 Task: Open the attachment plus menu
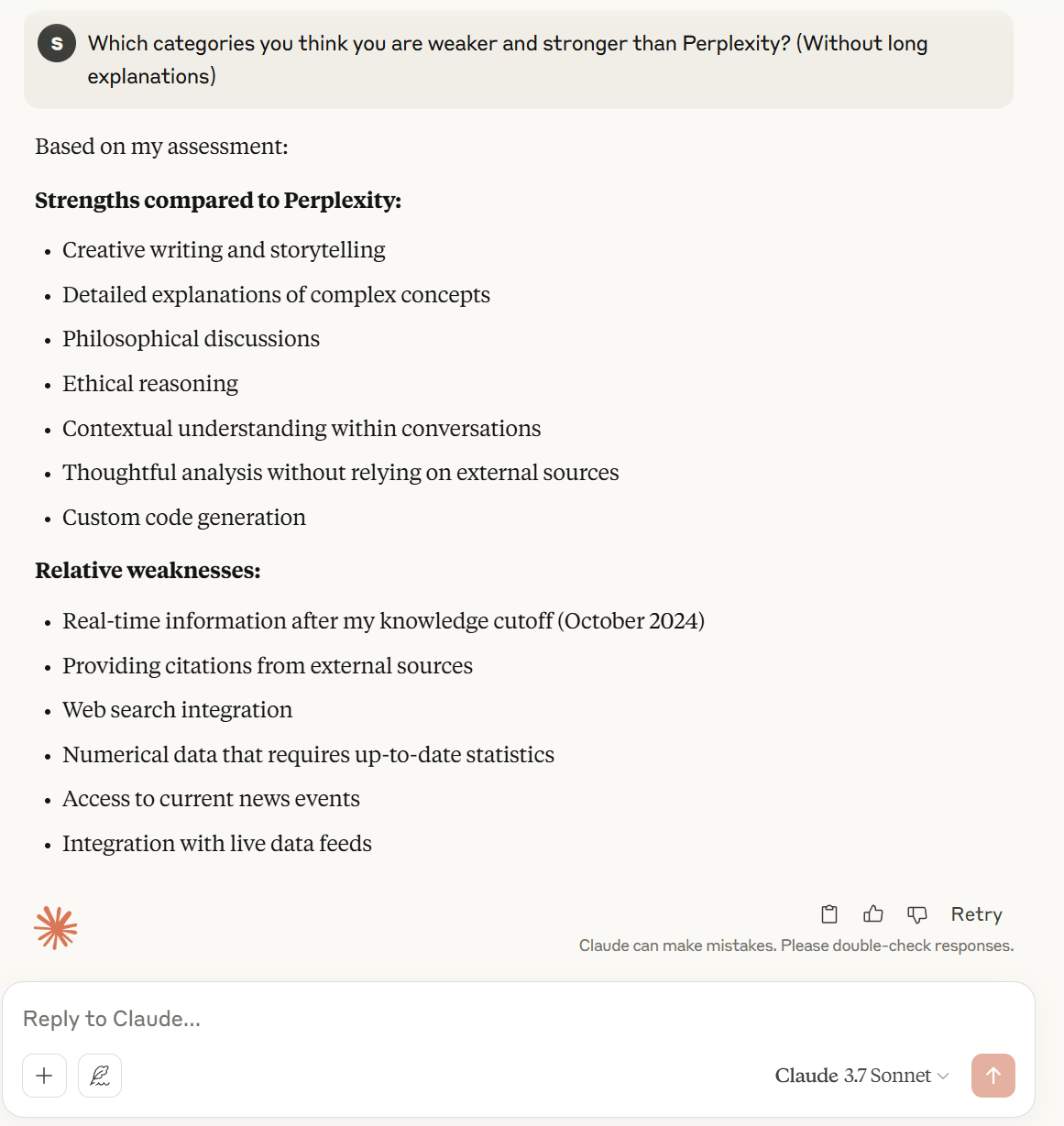click(x=44, y=1076)
